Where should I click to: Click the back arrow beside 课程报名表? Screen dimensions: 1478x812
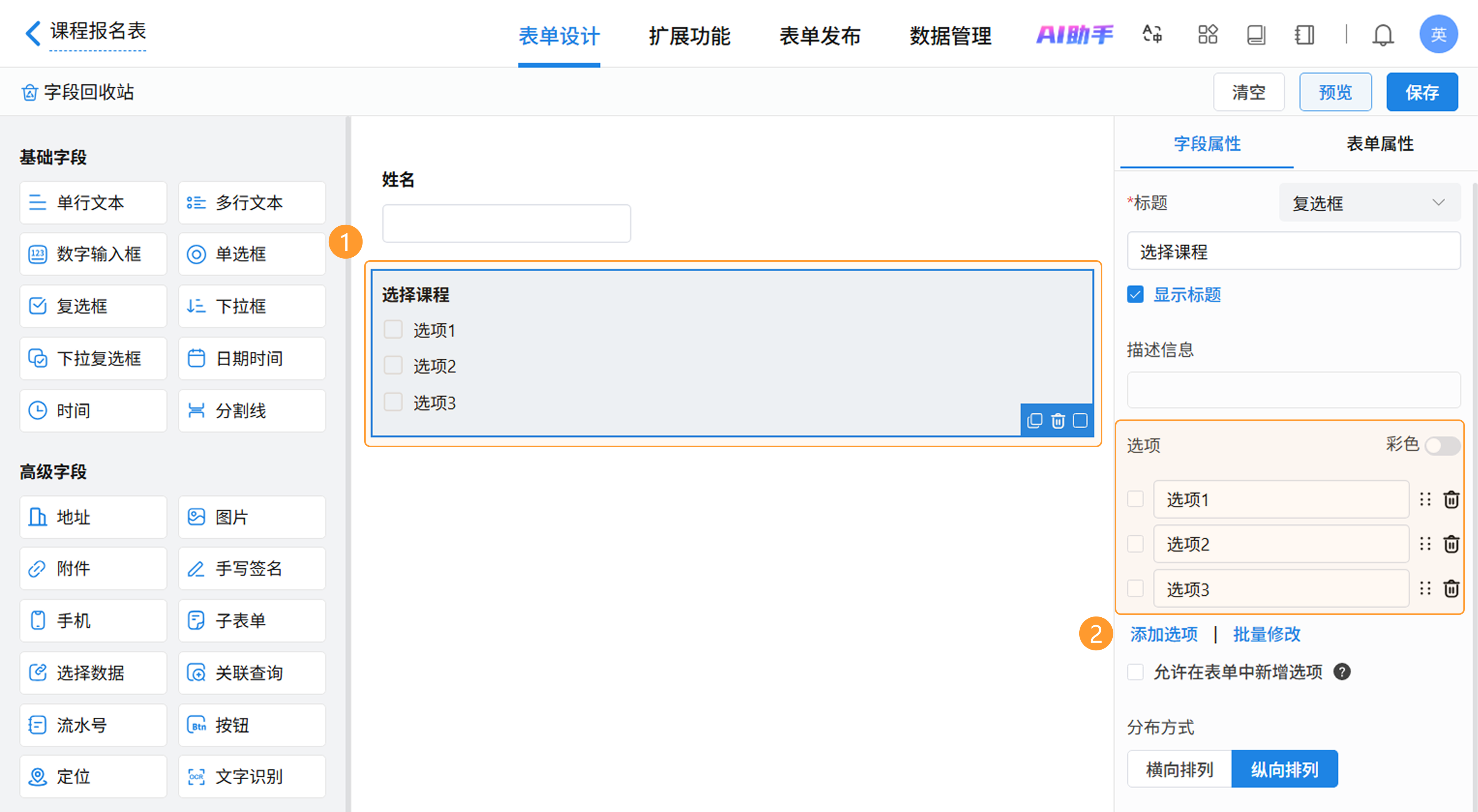click(x=33, y=33)
